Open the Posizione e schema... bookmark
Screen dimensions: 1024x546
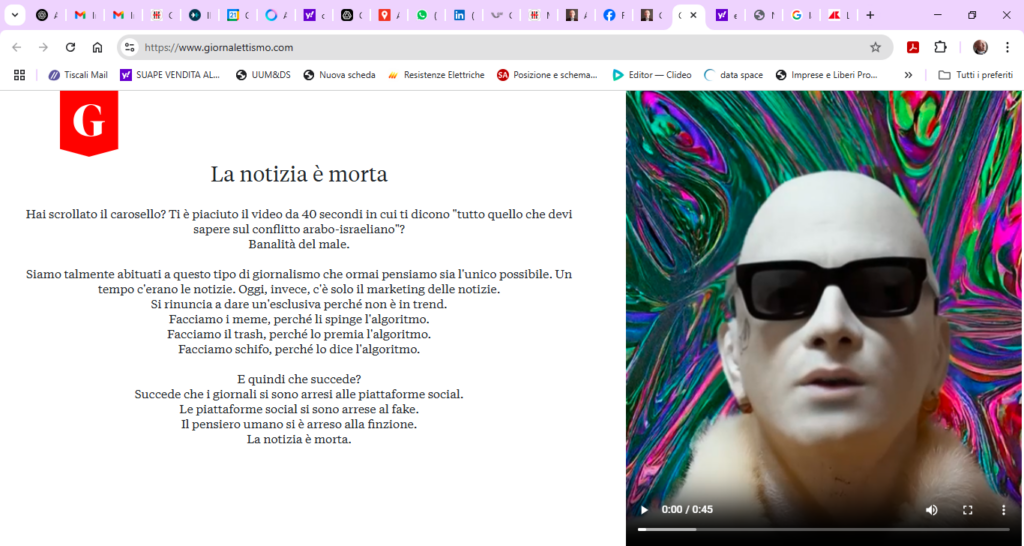547,75
